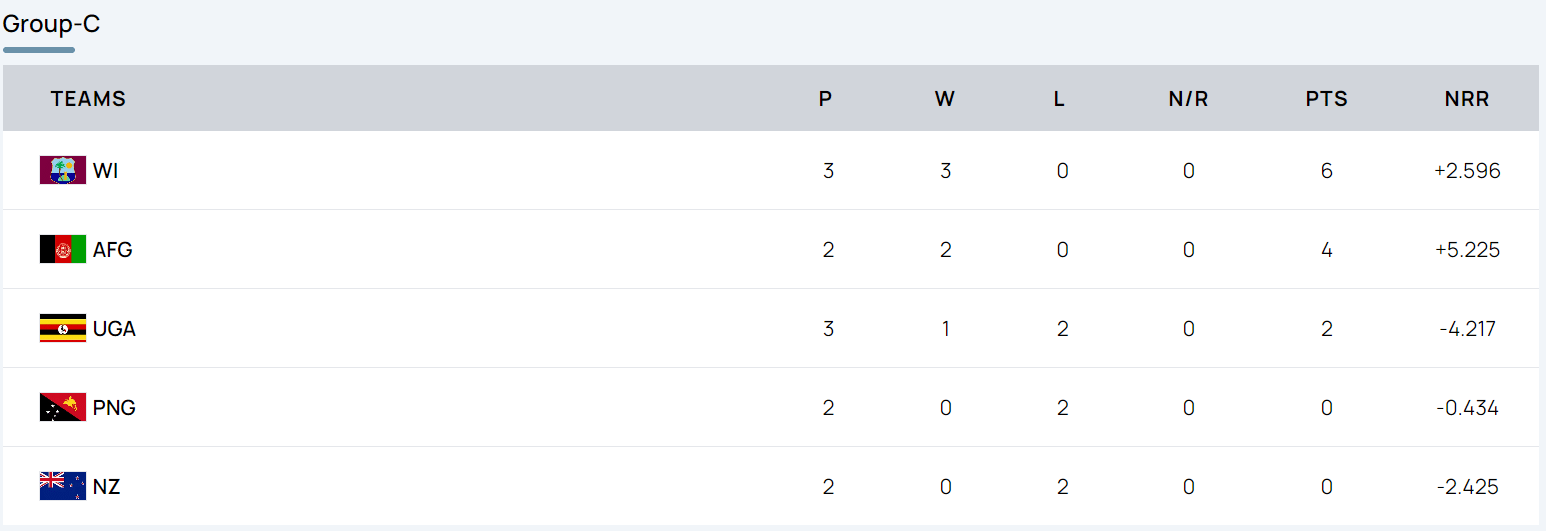Click West Indies points value 6
This screenshot has width=1546, height=531.
tap(1326, 171)
